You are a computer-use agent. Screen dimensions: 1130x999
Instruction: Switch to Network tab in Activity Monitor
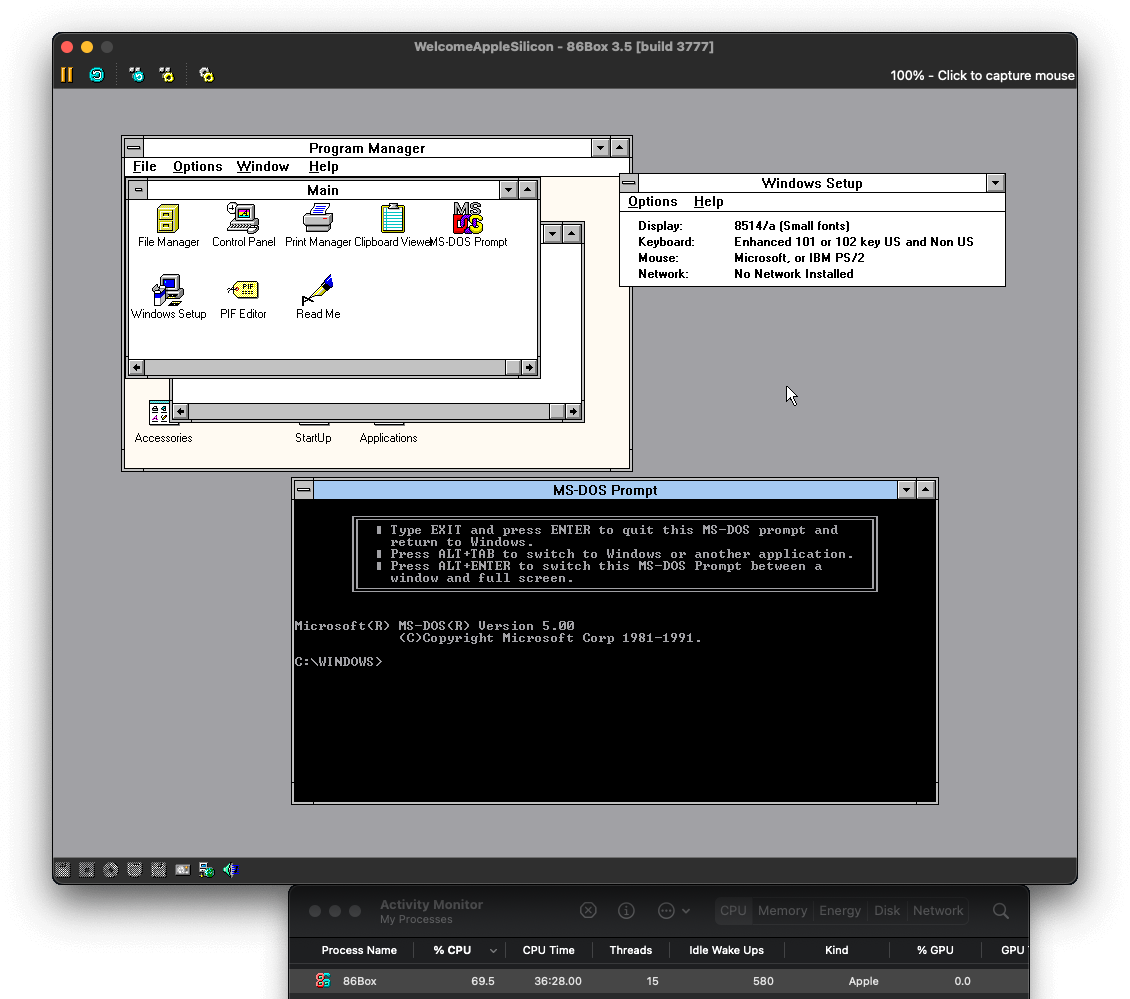click(938, 910)
